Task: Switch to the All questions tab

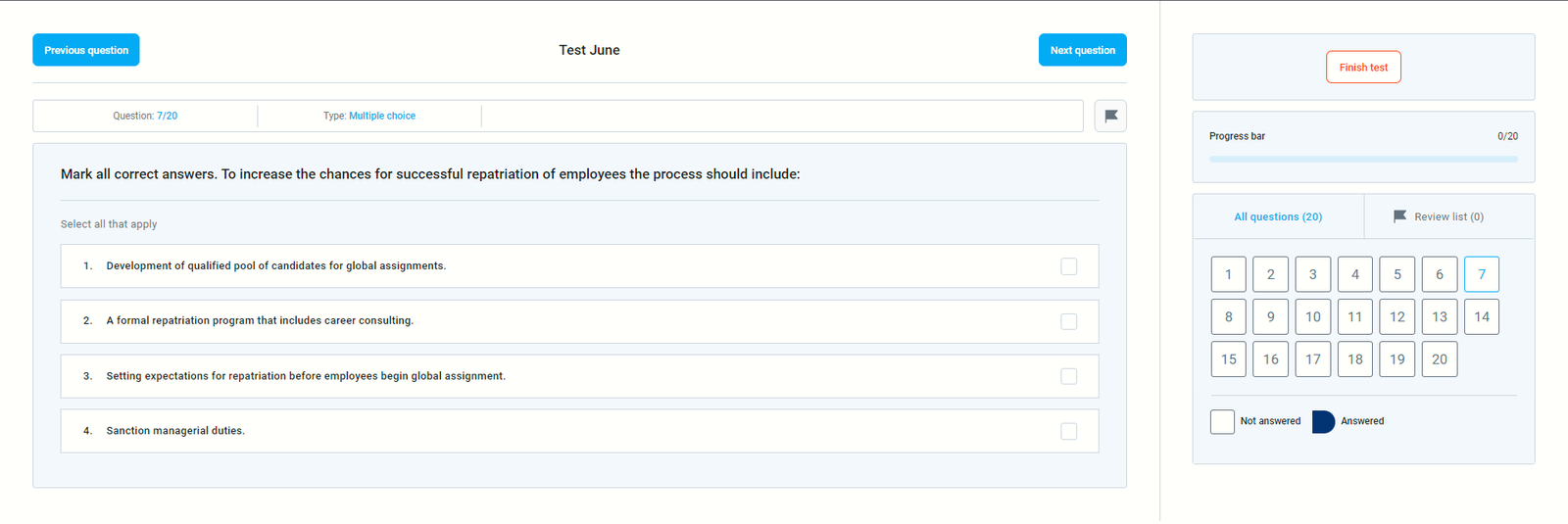Action: pos(1278,216)
